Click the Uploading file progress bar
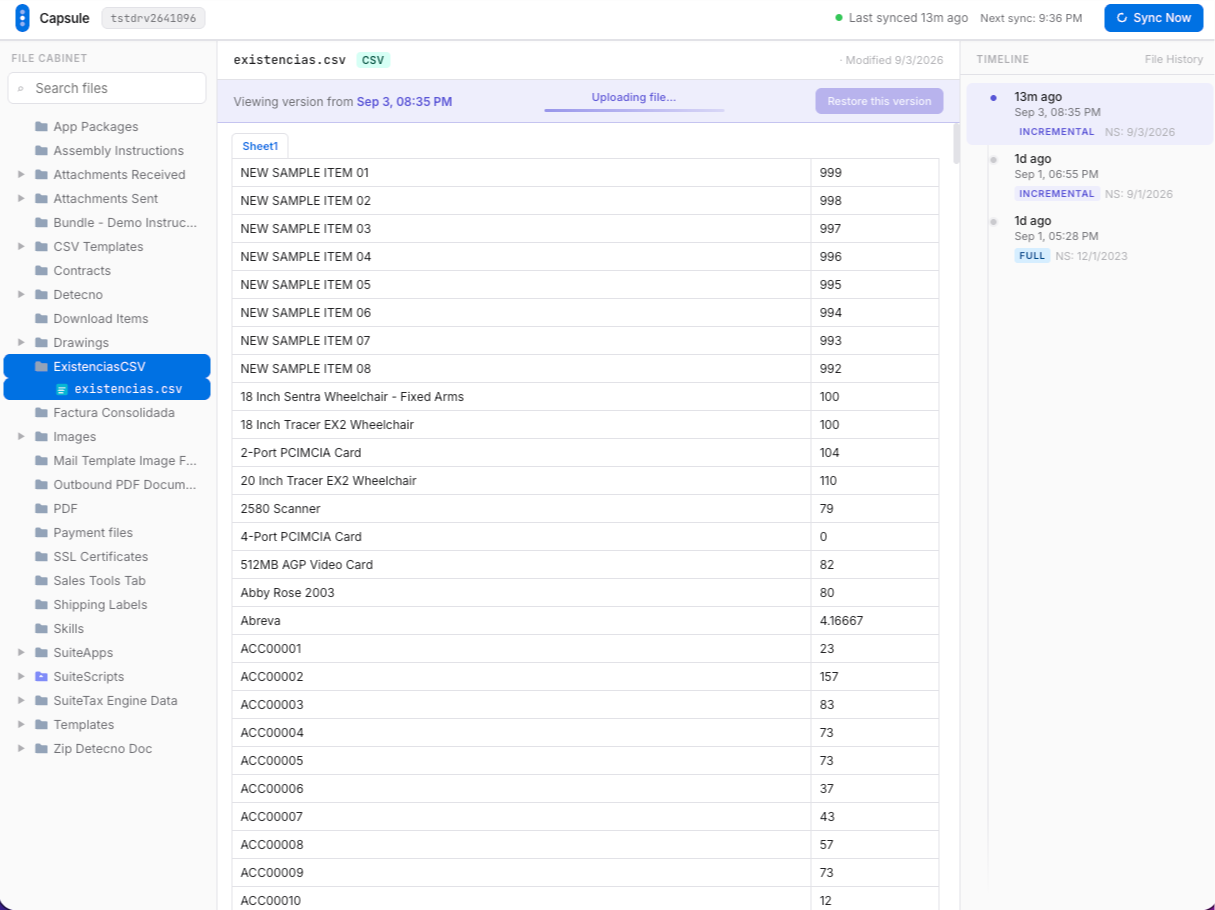This screenshot has width=1215, height=910. [x=634, y=110]
